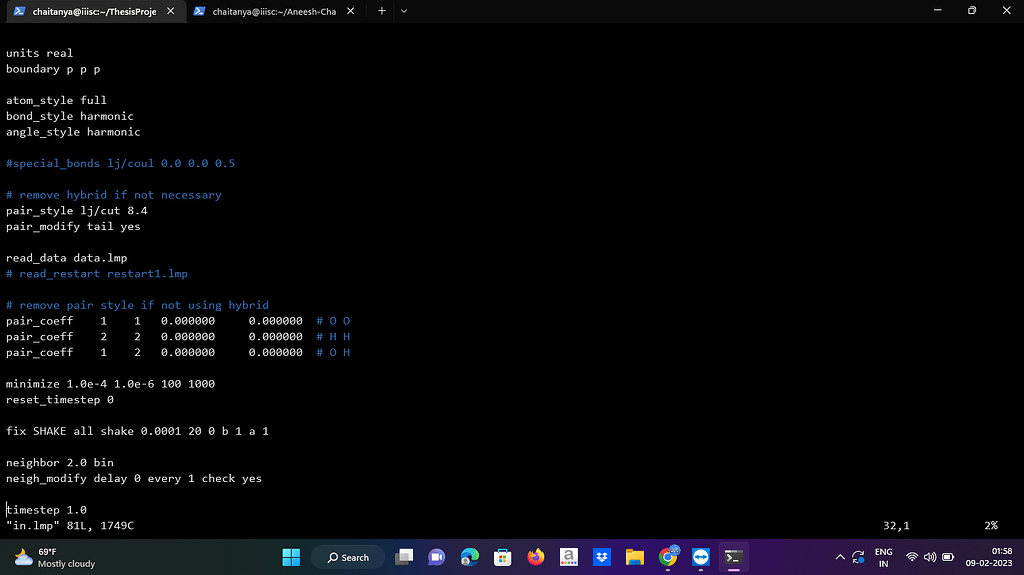Viewport: 1024px width, 575px height.
Task: Launch Firefox from the taskbar
Action: (x=536, y=557)
